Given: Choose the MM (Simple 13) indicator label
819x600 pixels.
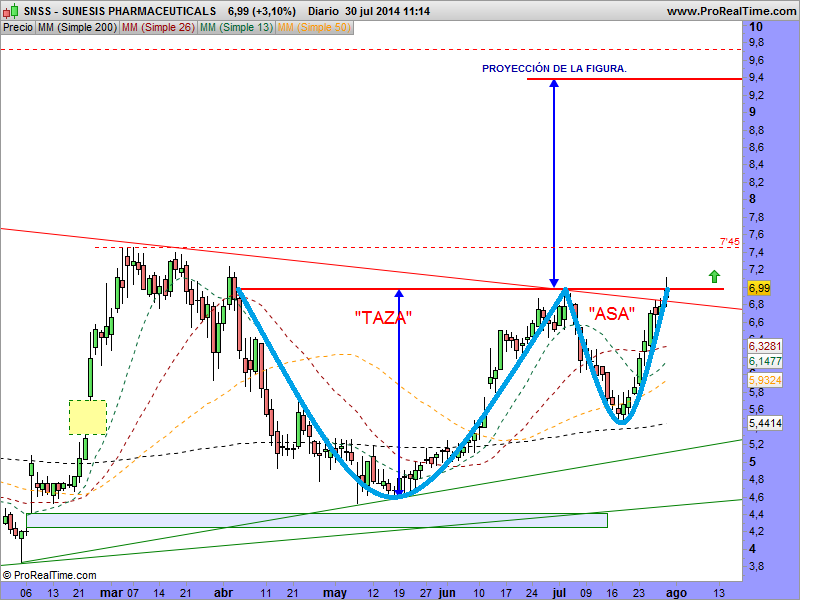Looking at the screenshot, I should click(237, 27).
